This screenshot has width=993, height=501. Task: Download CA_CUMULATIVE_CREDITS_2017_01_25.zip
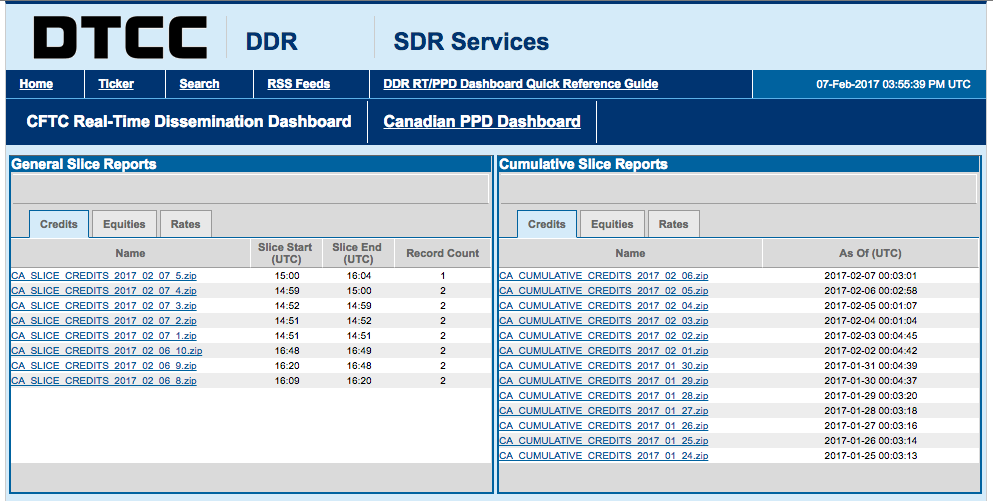point(604,441)
